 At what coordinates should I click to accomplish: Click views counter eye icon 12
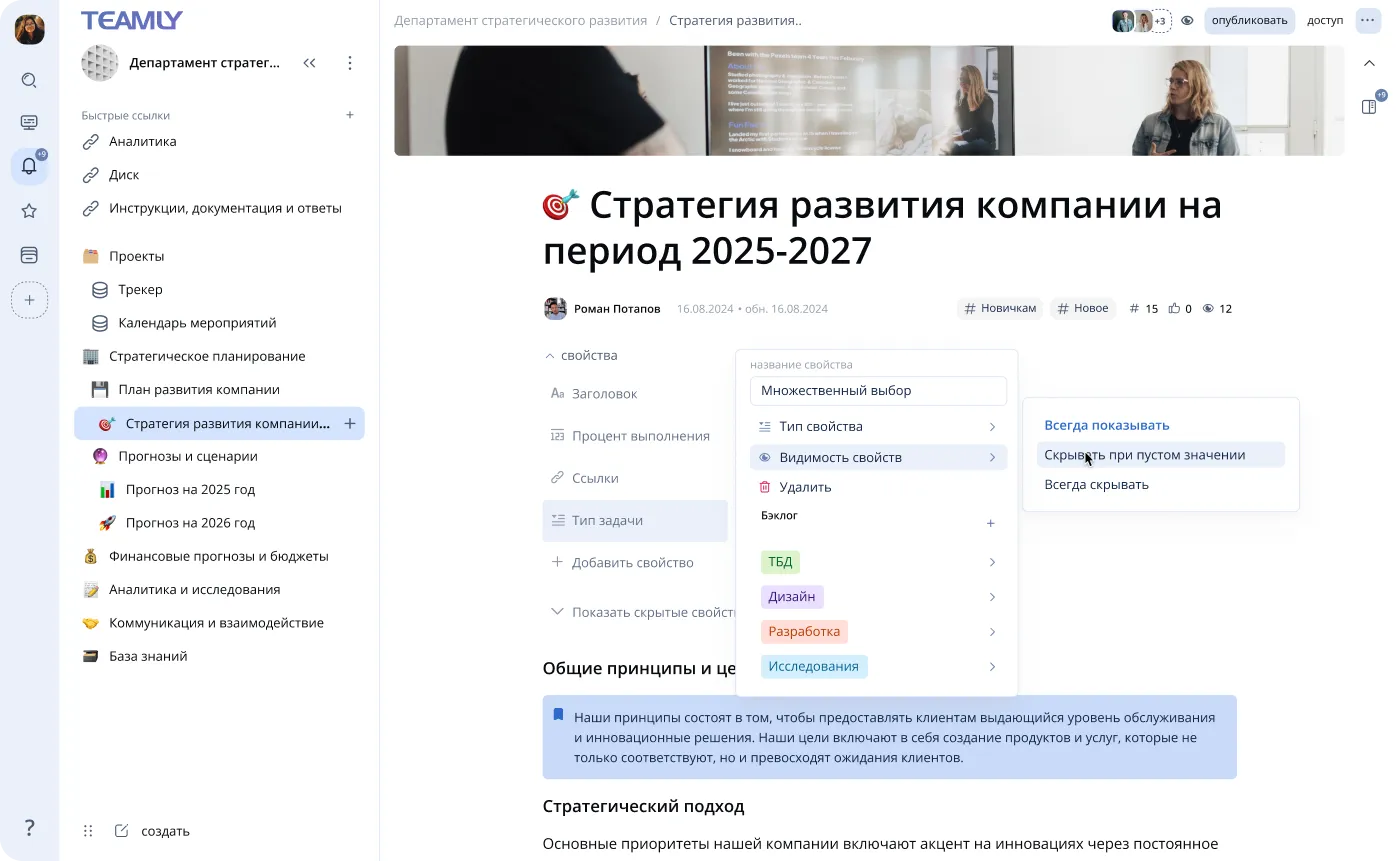coord(1217,309)
